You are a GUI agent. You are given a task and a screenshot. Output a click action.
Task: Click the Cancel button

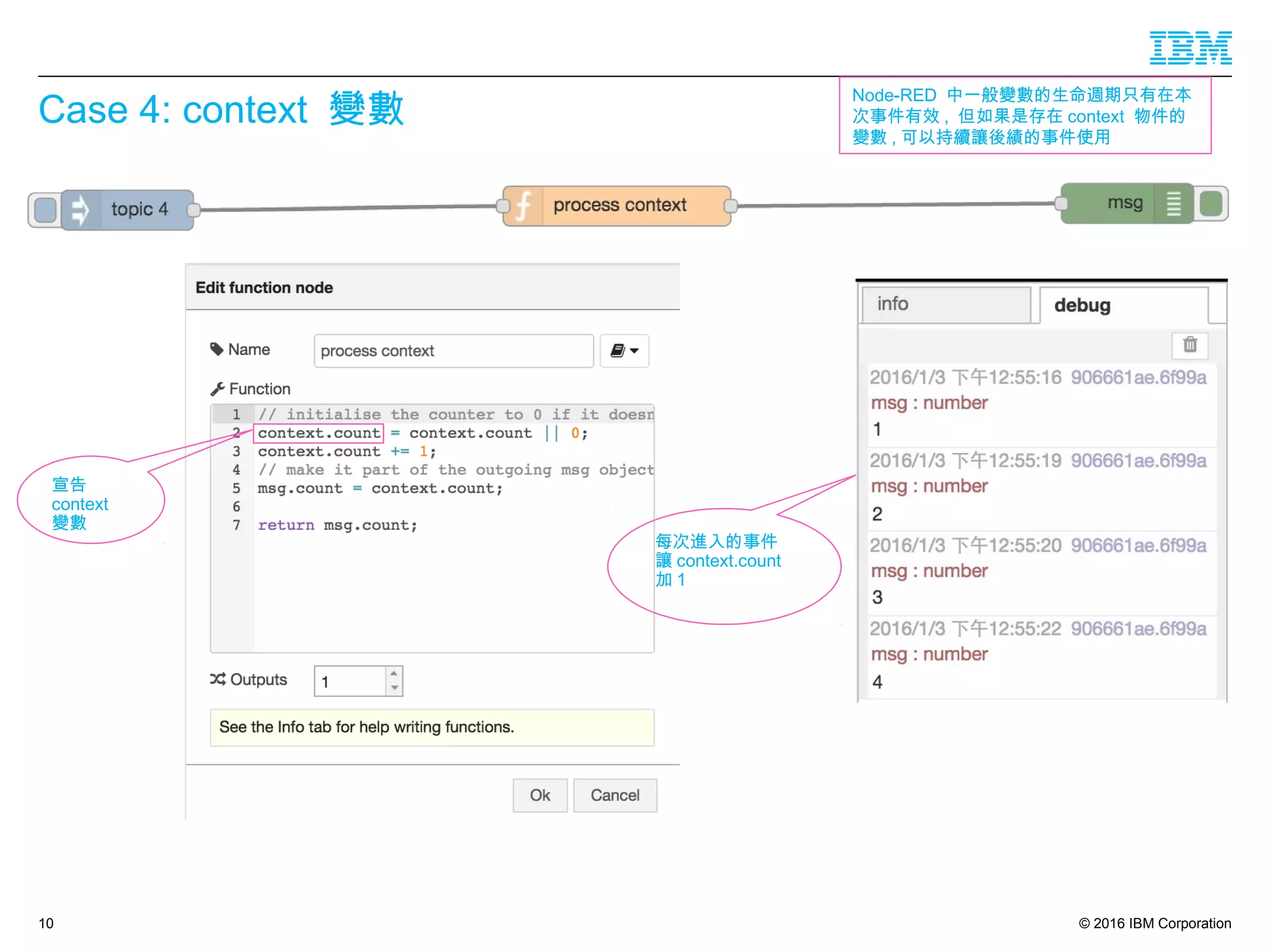[x=615, y=795]
